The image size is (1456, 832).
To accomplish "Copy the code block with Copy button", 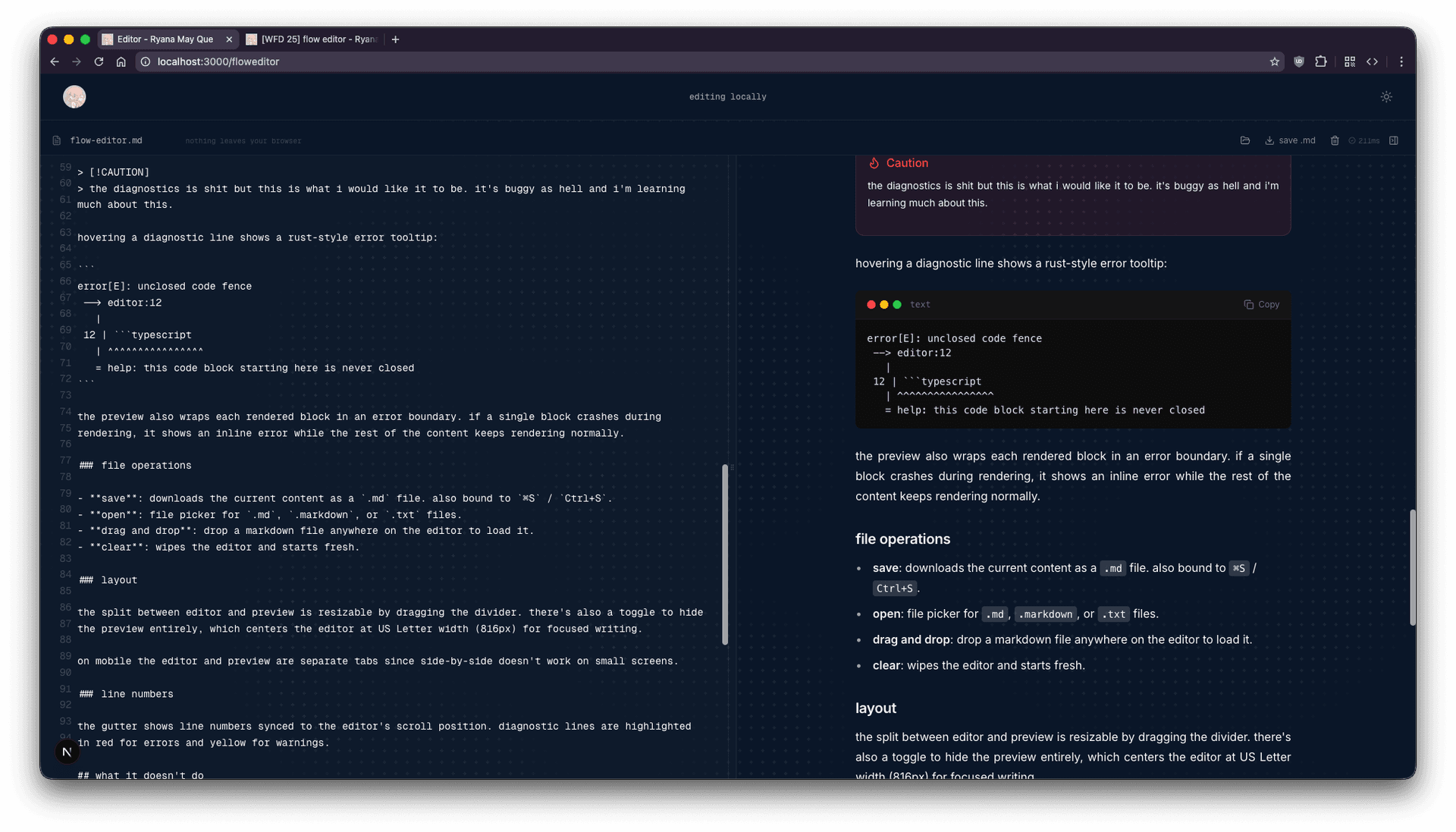I will (1262, 304).
